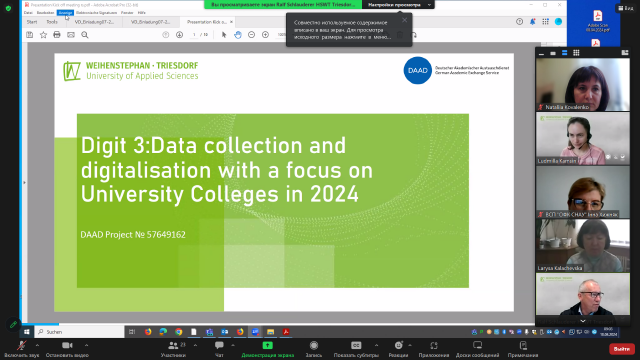640x360 pixels.
Task: Unmute microphone with Включить звук button
Action: (21, 349)
